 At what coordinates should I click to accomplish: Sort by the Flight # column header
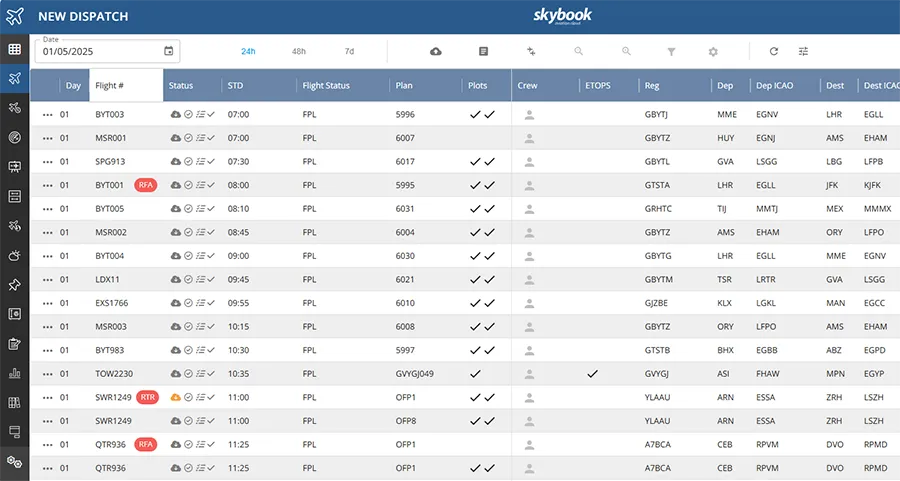tap(126, 86)
